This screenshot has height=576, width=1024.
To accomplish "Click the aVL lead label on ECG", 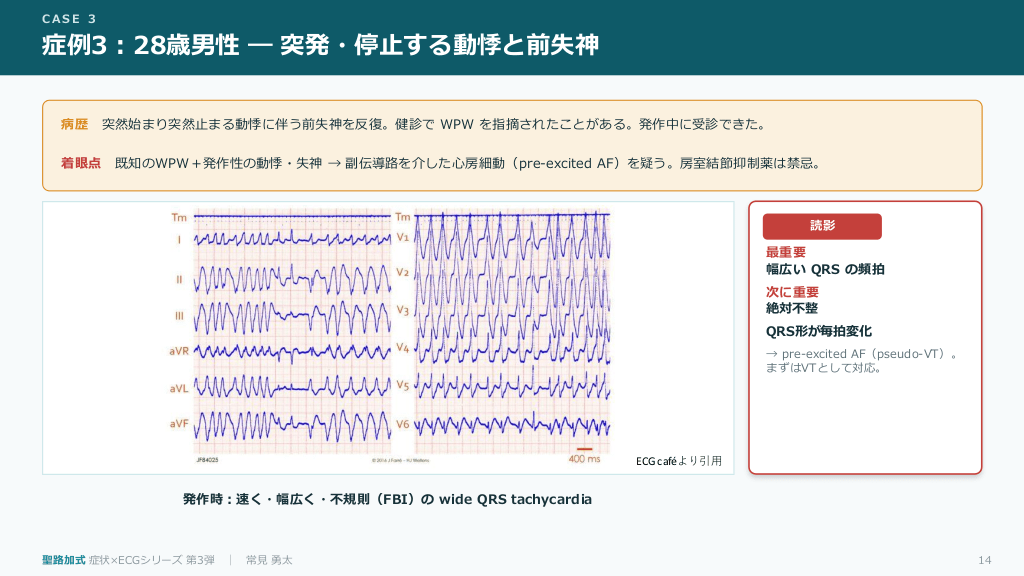I will [179, 389].
